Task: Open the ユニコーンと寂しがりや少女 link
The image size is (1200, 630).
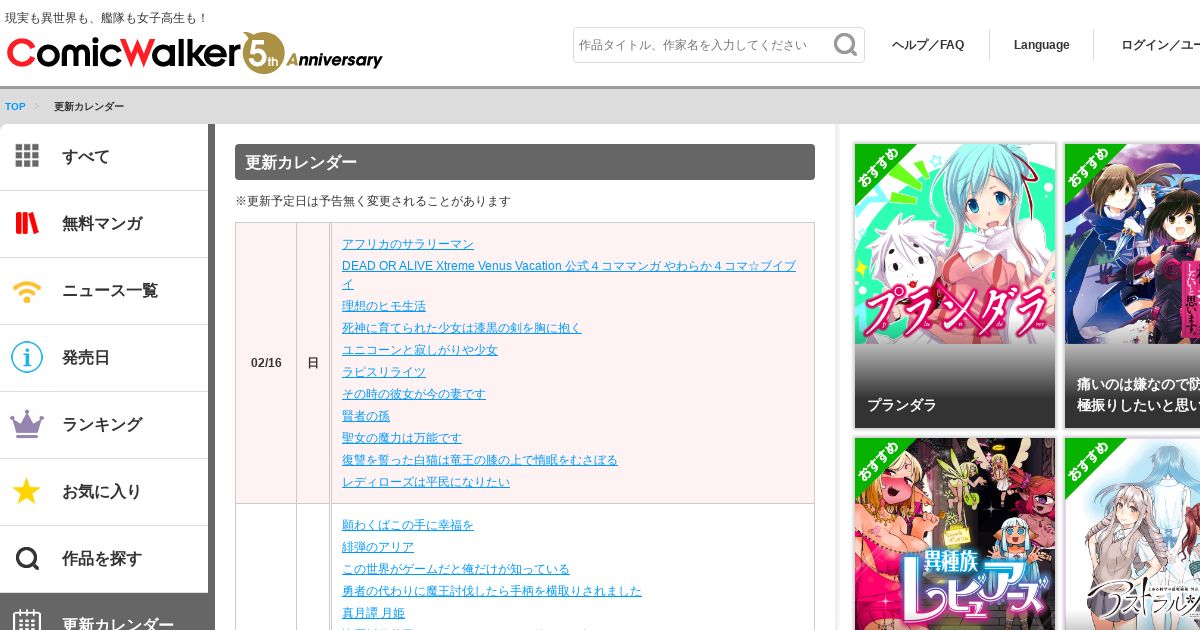Action: 420,350
